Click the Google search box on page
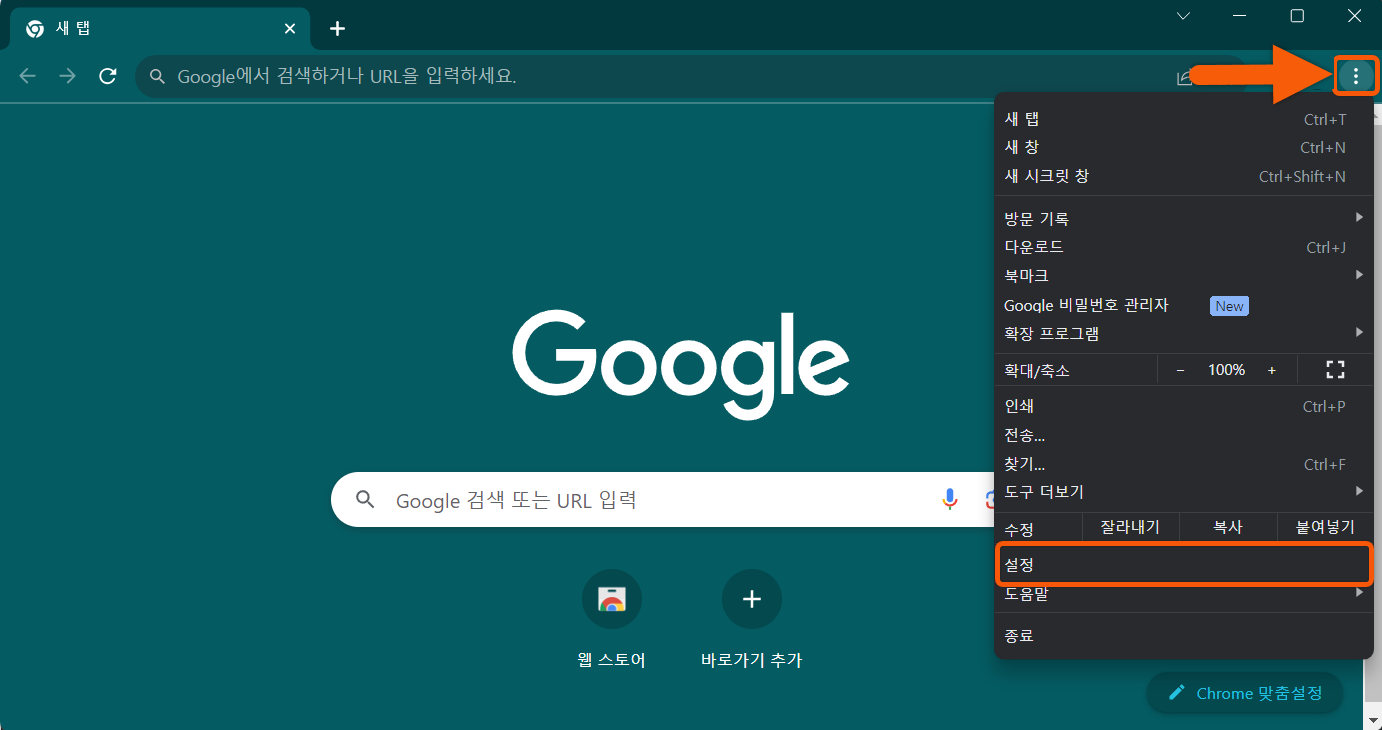The width and height of the screenshot is (1382, 730). [x=664, y=500]
